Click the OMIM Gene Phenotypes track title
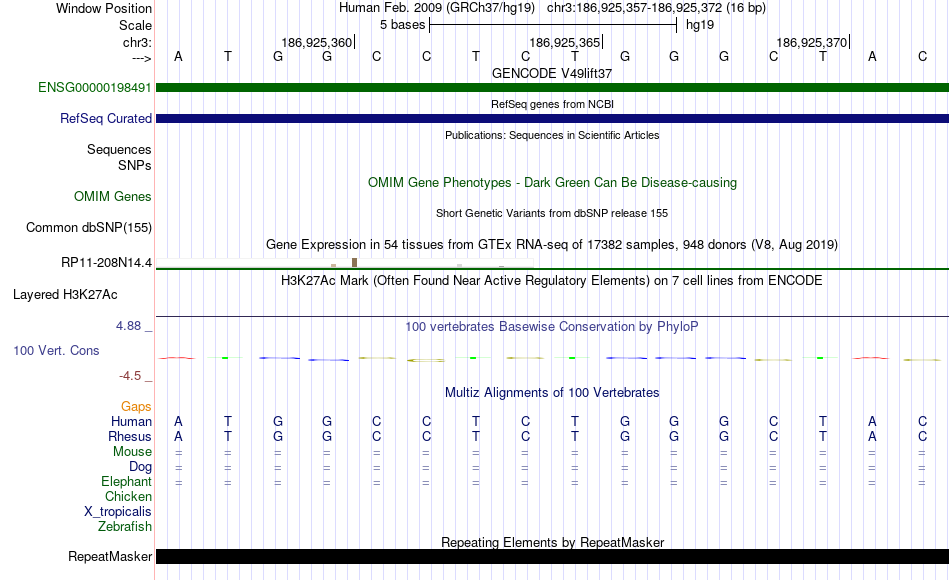The width and height of the screenshot is (950, 580). pyautogui.click(x=552, y=182)
